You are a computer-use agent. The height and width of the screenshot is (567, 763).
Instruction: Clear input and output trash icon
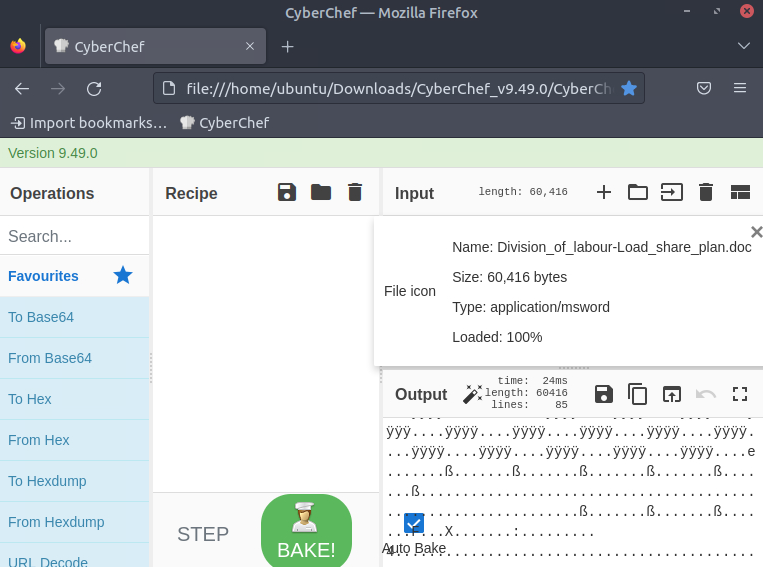tap(706, 193)
